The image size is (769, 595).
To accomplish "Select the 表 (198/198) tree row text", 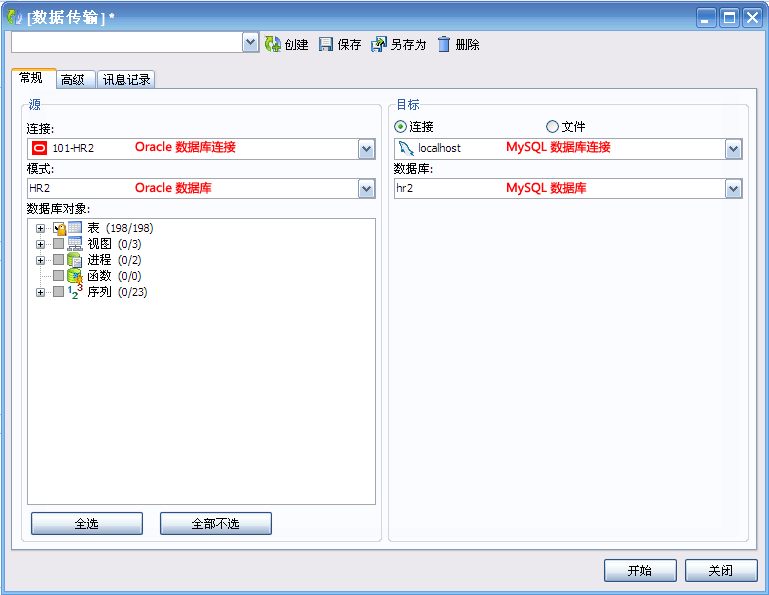I will [x=121, y=228].
